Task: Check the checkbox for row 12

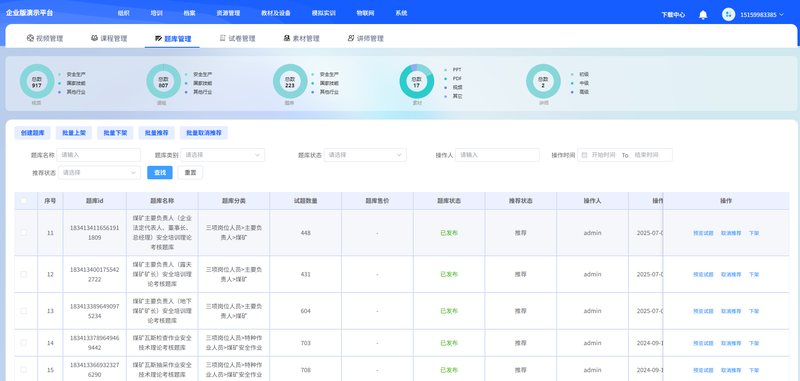Action: pos(23,274)
